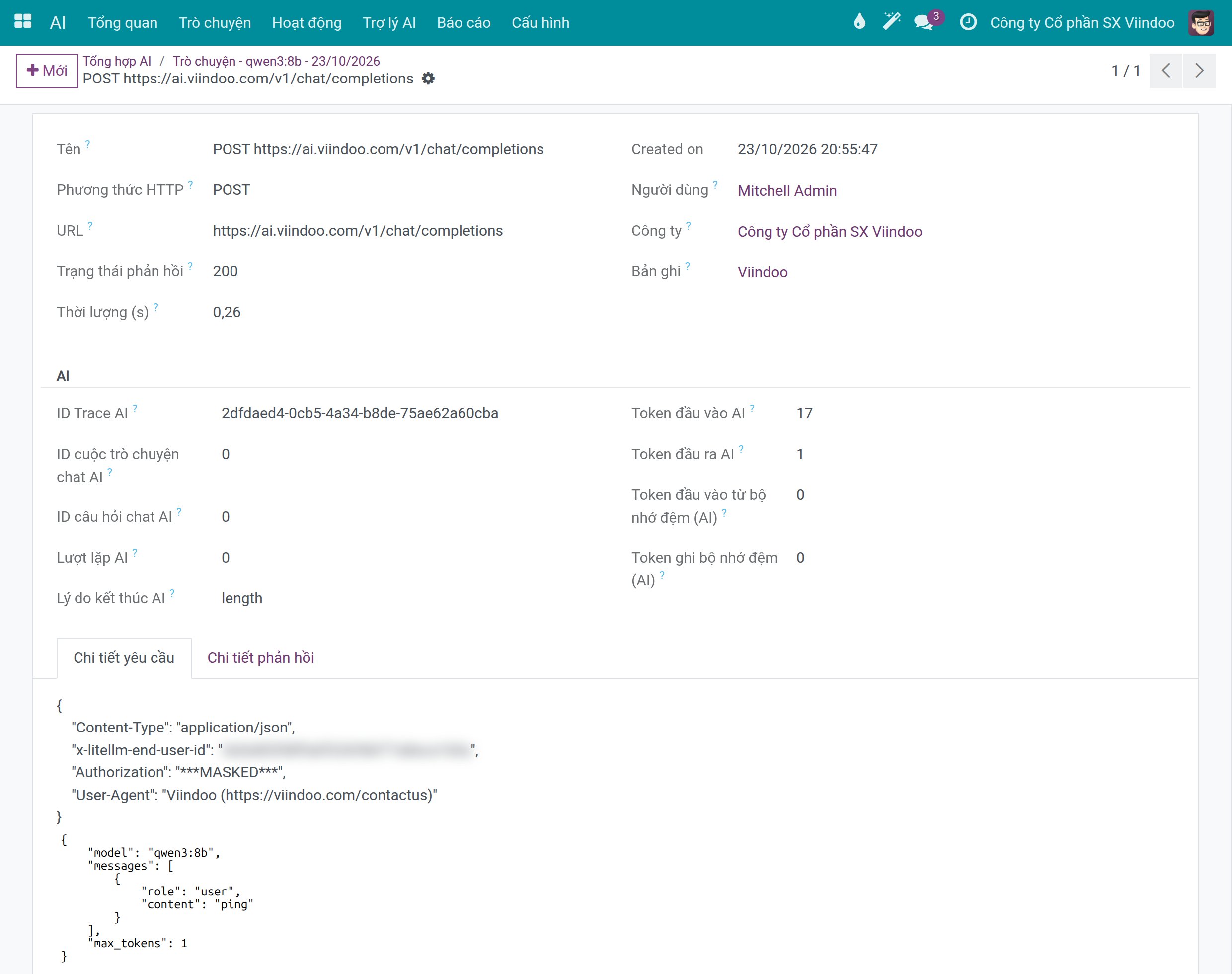Viewport: 1232px width, 974px height.
Task: Show help tooltip for ID câu hỏi chat AI
Action: (179, 512)
